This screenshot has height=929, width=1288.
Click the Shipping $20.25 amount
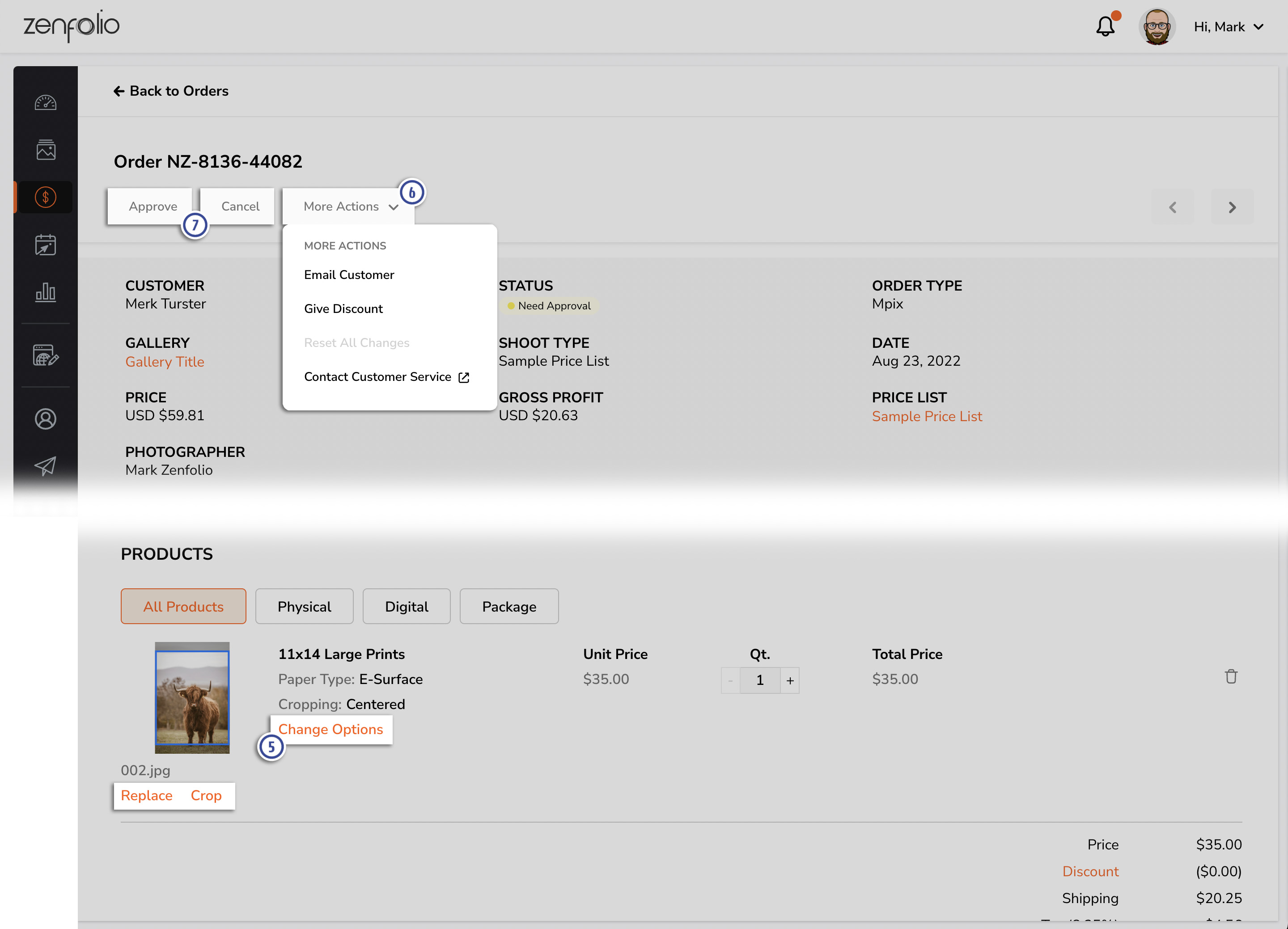pyautogui.click(x=1219, y=898)
